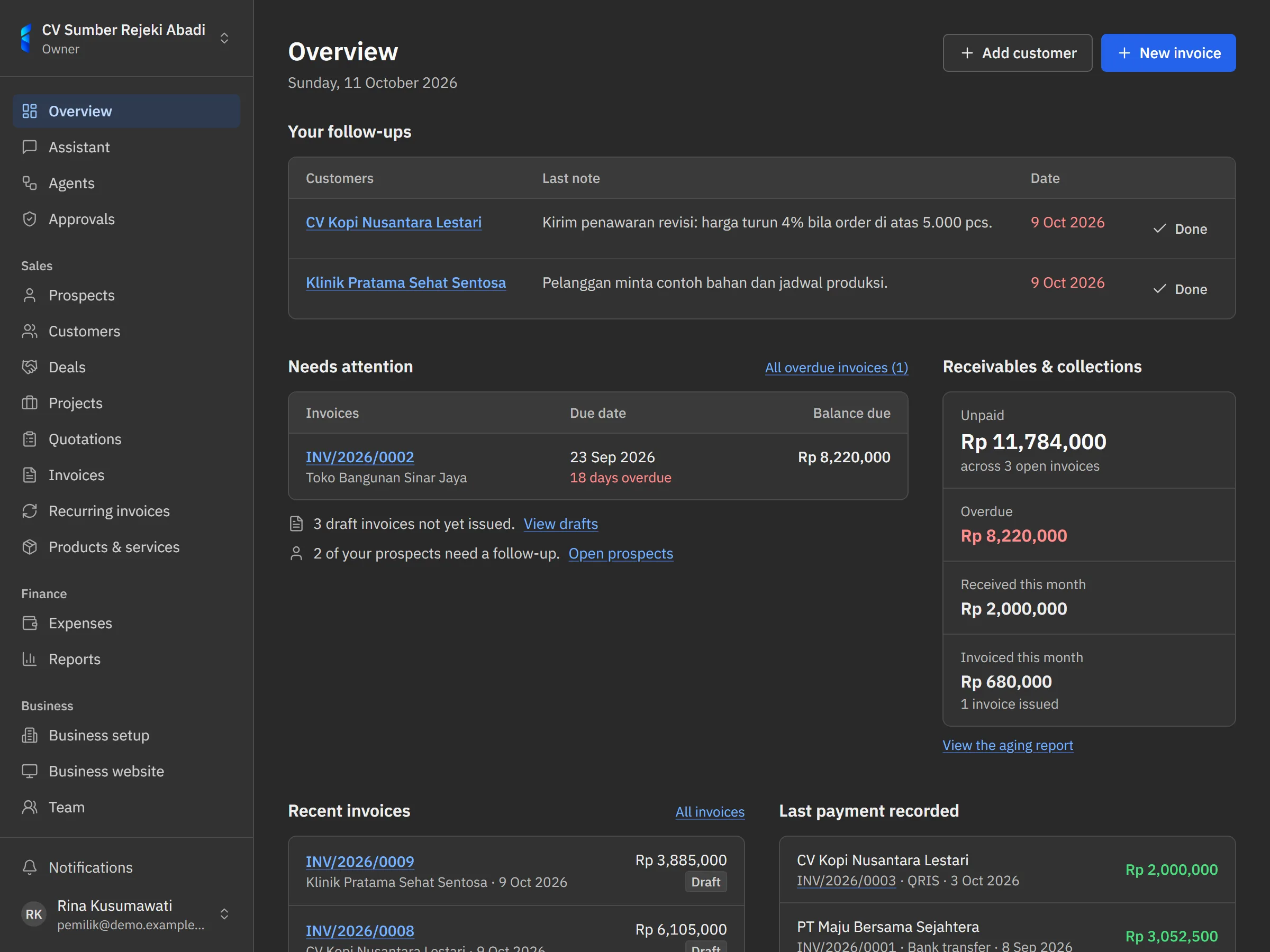Open recent invoice INV/2026/0009
Image resolution: width=1270 pixels, height=952 pixels.
click(360, 862)
